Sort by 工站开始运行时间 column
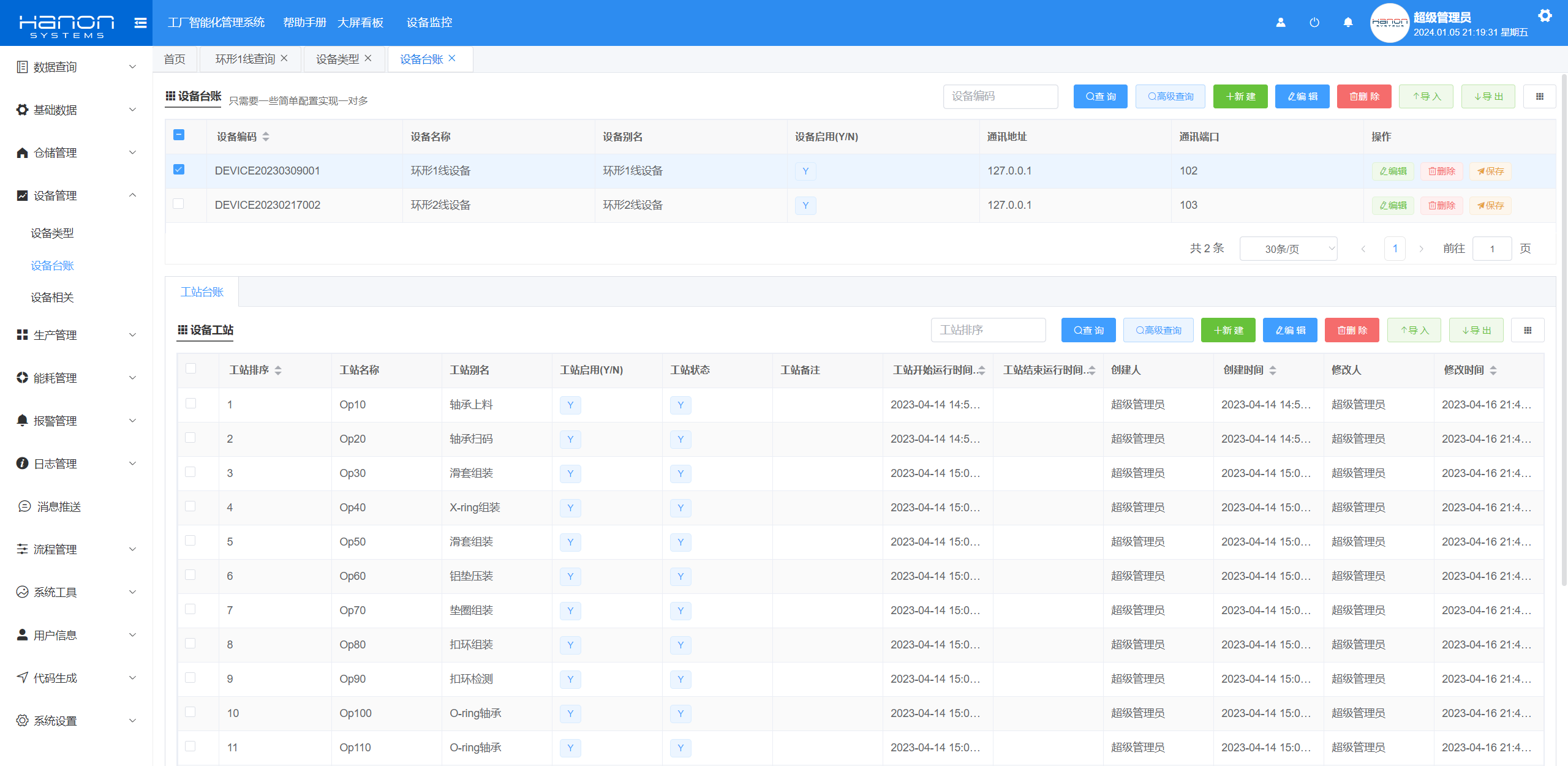Screen dimensions: 1568x766 point(981,370)
